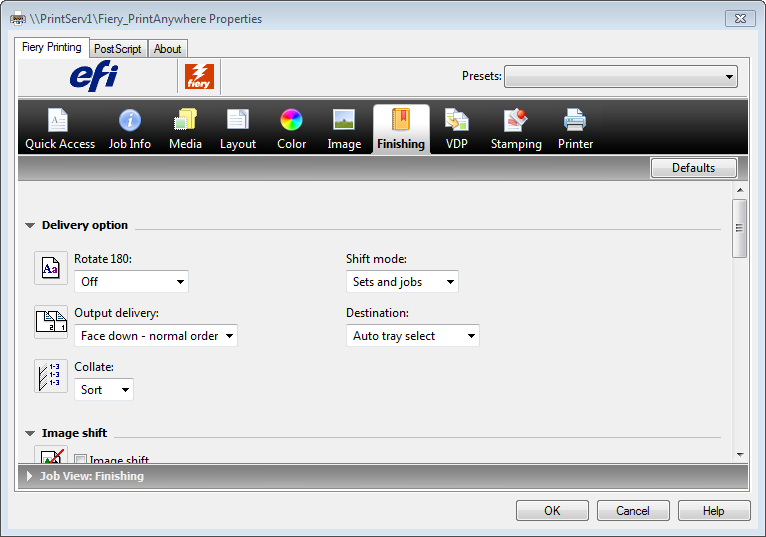Image resolution: width=766 pixels, height=537 pixels.
Task: Enable the Image shift checkbox
Action: tap(81, 461)
